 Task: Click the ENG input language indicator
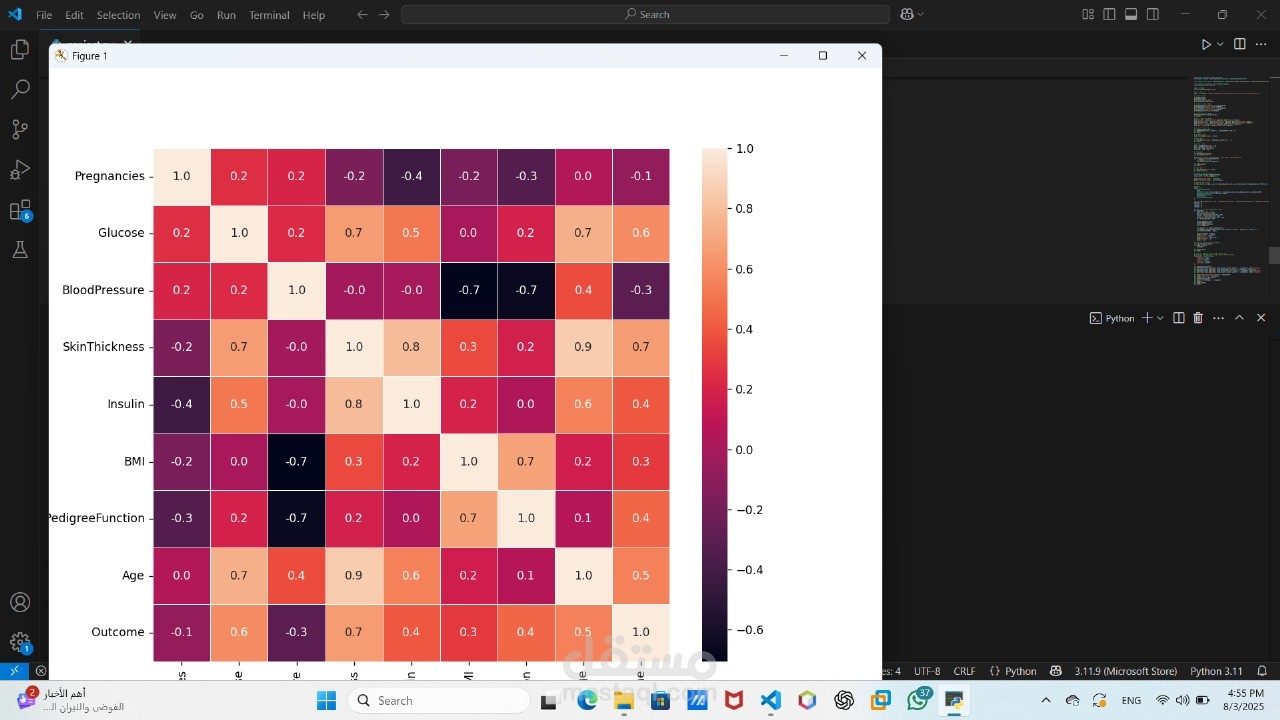[1132, 700]
